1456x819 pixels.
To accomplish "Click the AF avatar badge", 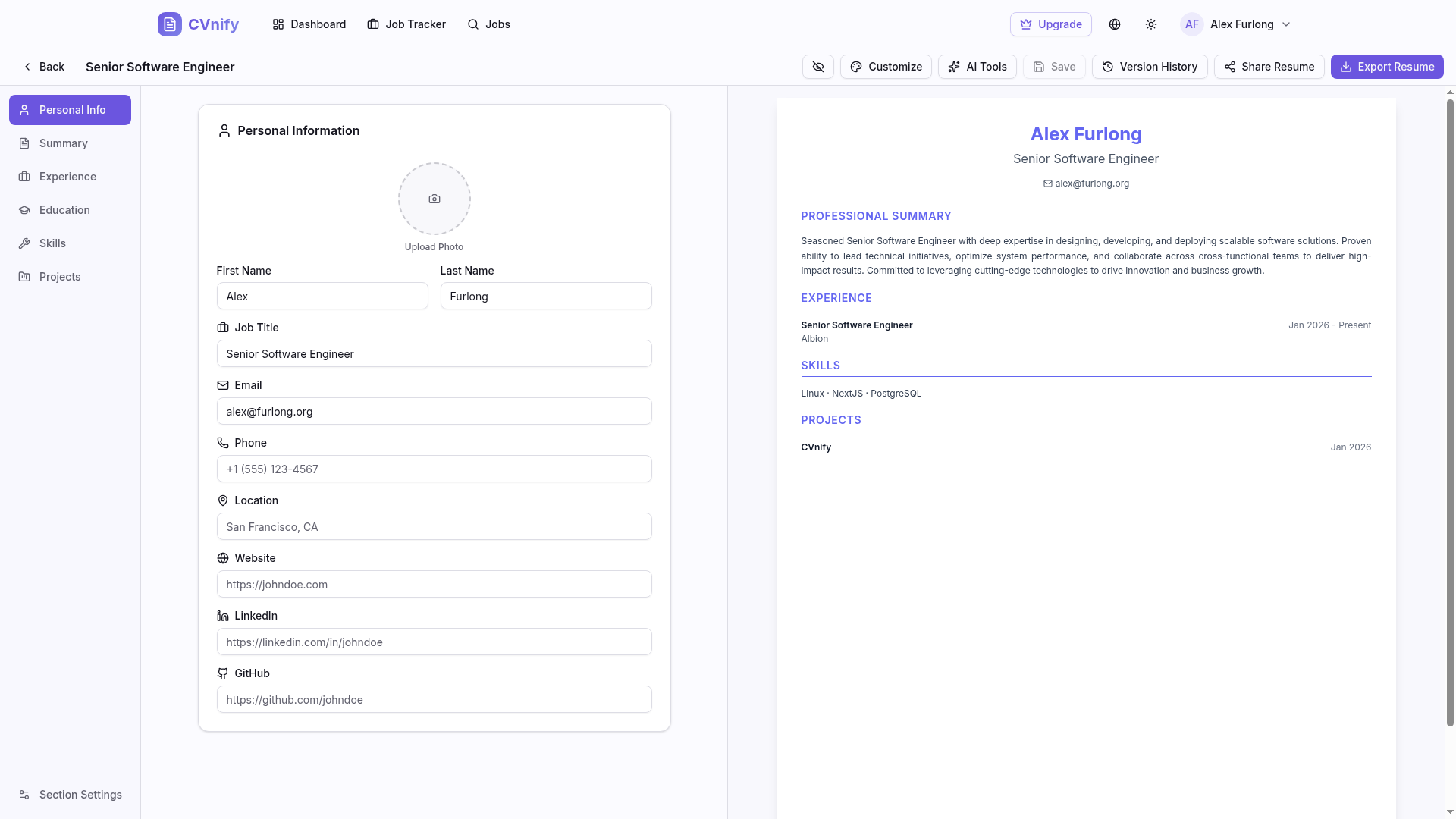I will (x=1191, y=24).
